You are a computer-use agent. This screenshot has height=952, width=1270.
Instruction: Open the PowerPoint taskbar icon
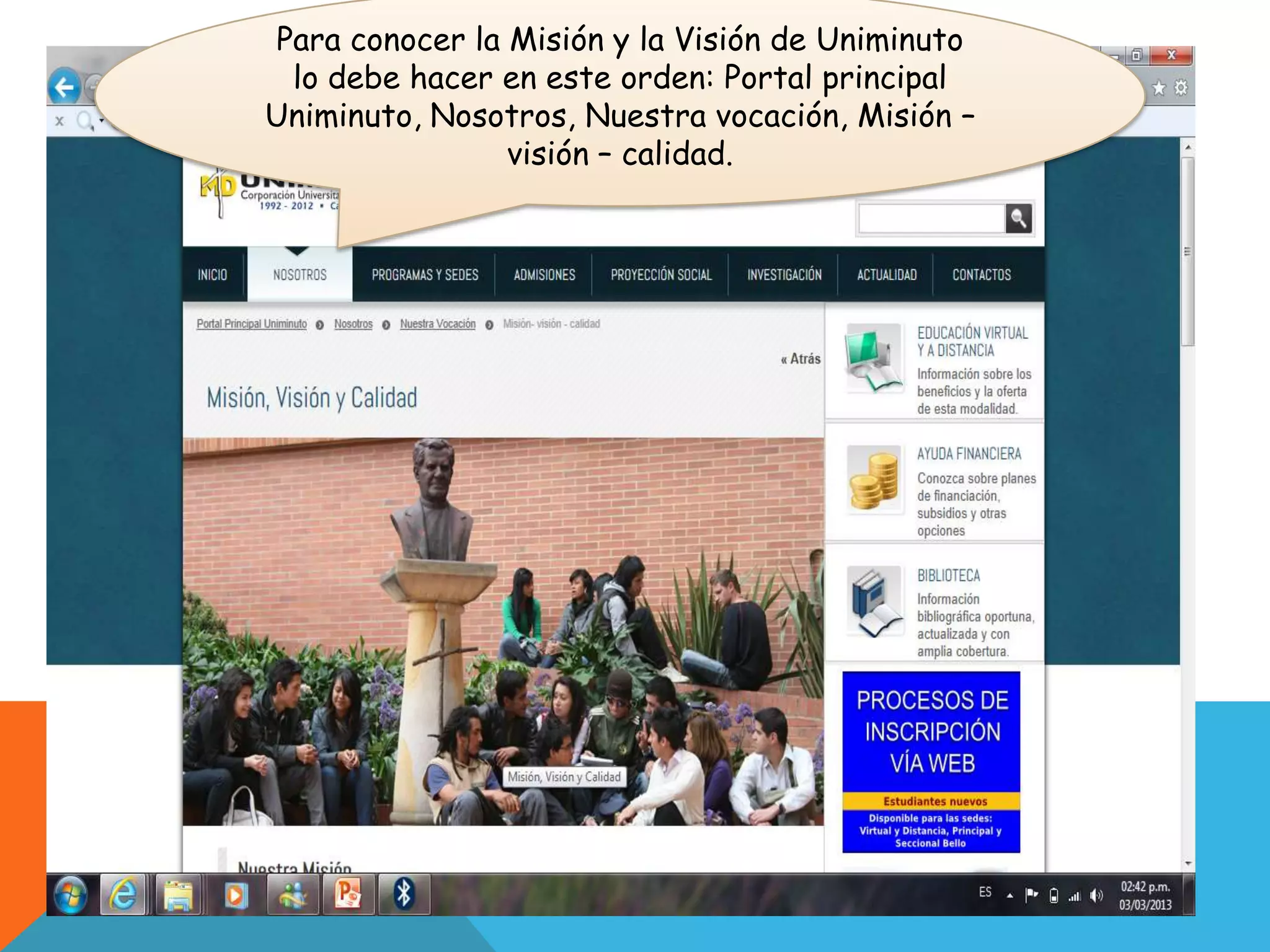(x=347, y=894)
